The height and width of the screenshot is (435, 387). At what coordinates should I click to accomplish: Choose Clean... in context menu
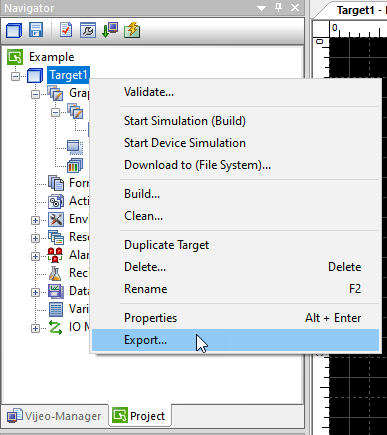point(235,216)
